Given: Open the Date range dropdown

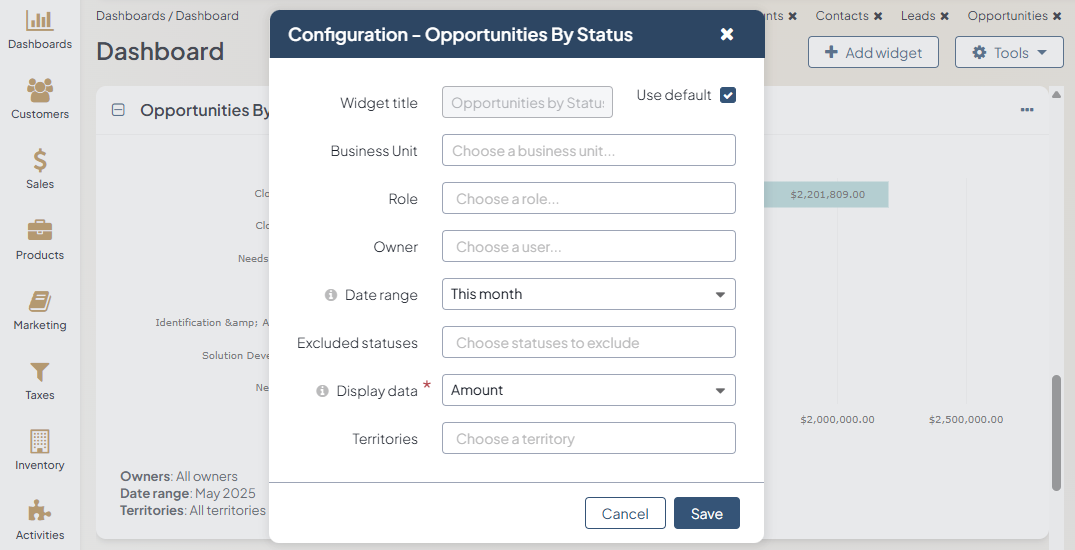Looking at the screenshot, I should click(x=588, y=294).
